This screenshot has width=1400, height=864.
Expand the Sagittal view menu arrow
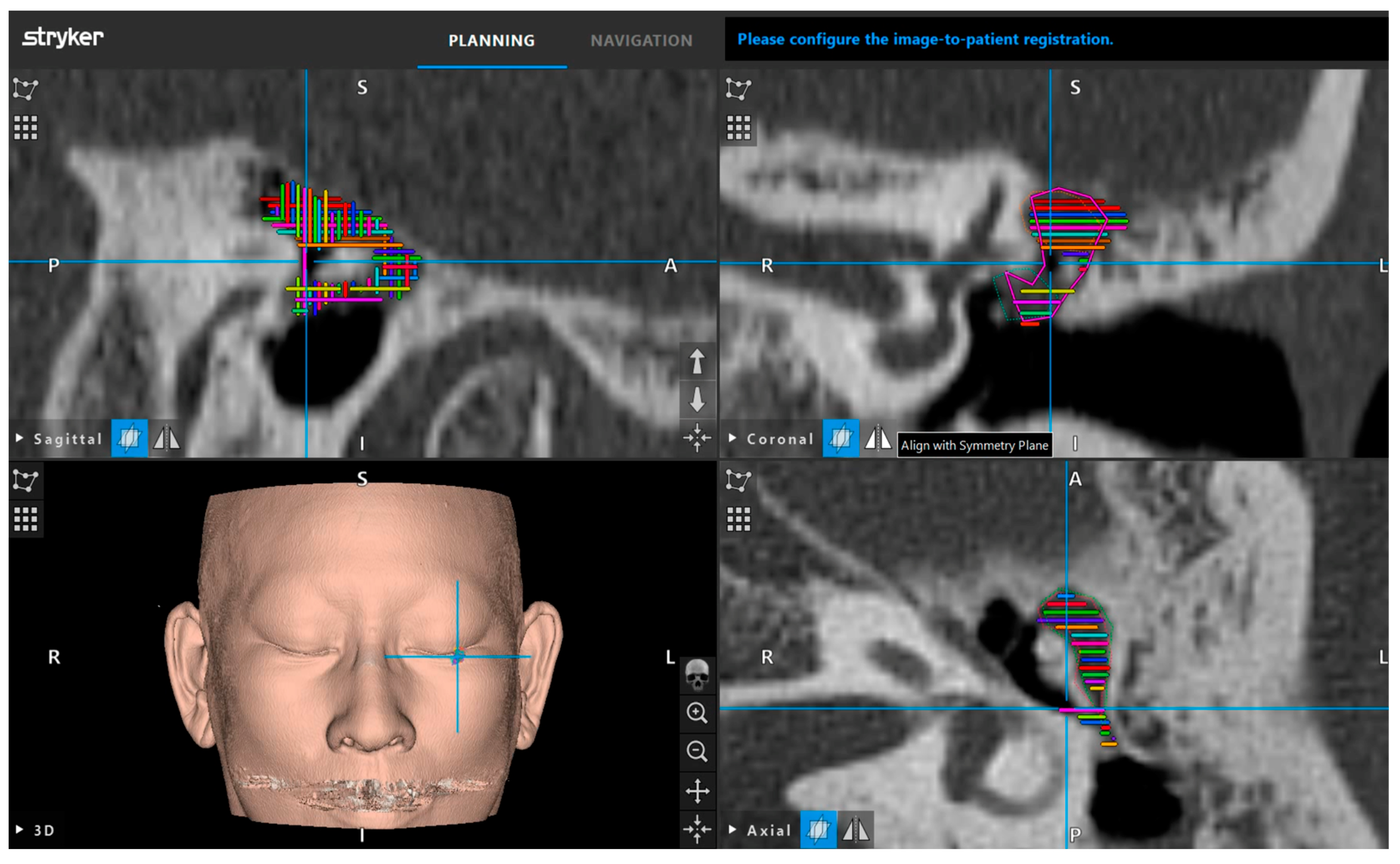coord(19,438)
